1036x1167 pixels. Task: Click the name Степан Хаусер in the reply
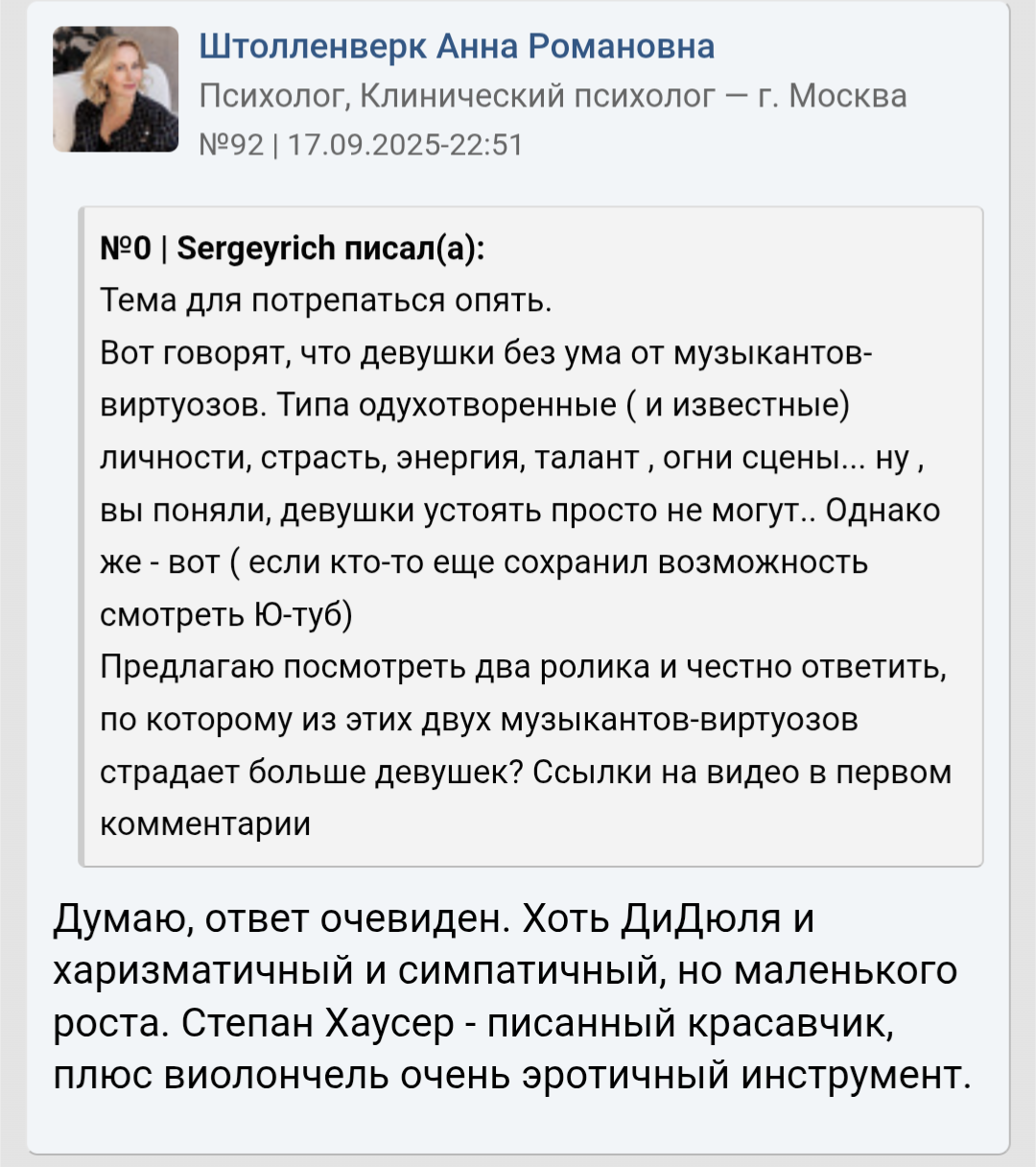tap(318, 1024)
